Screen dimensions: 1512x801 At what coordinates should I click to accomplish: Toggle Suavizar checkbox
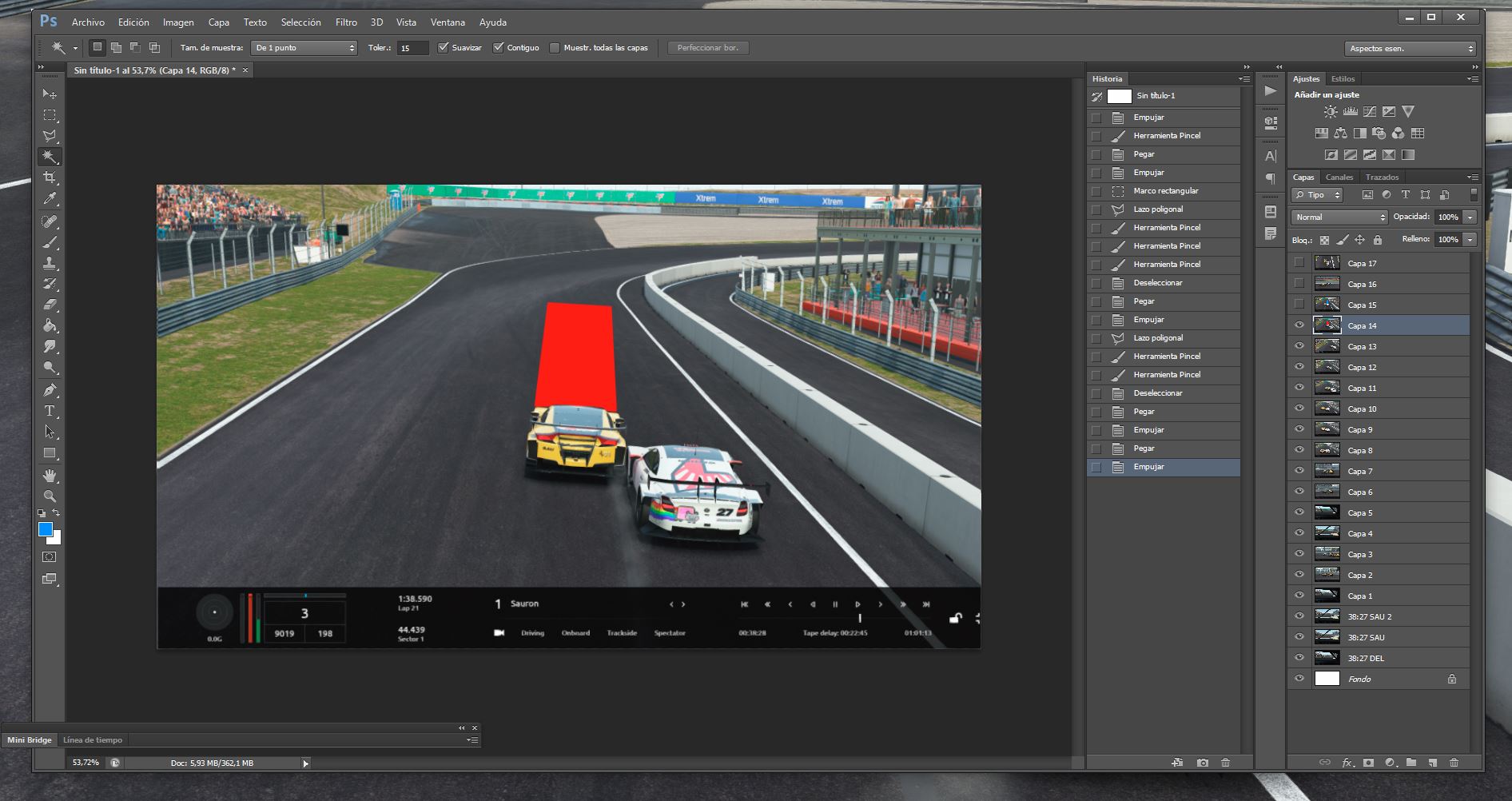tap(444, 48)
